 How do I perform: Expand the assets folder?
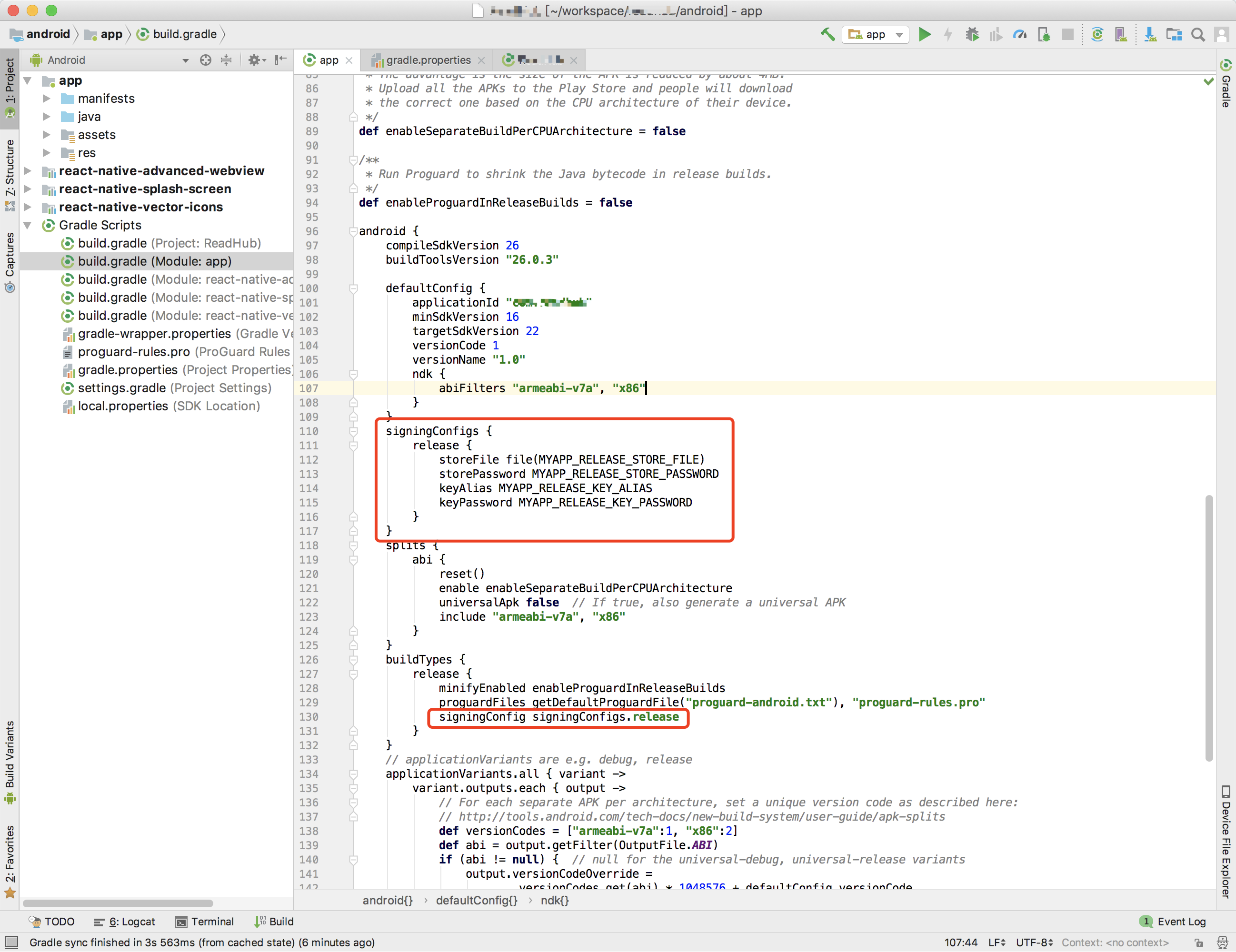[46, 135]
